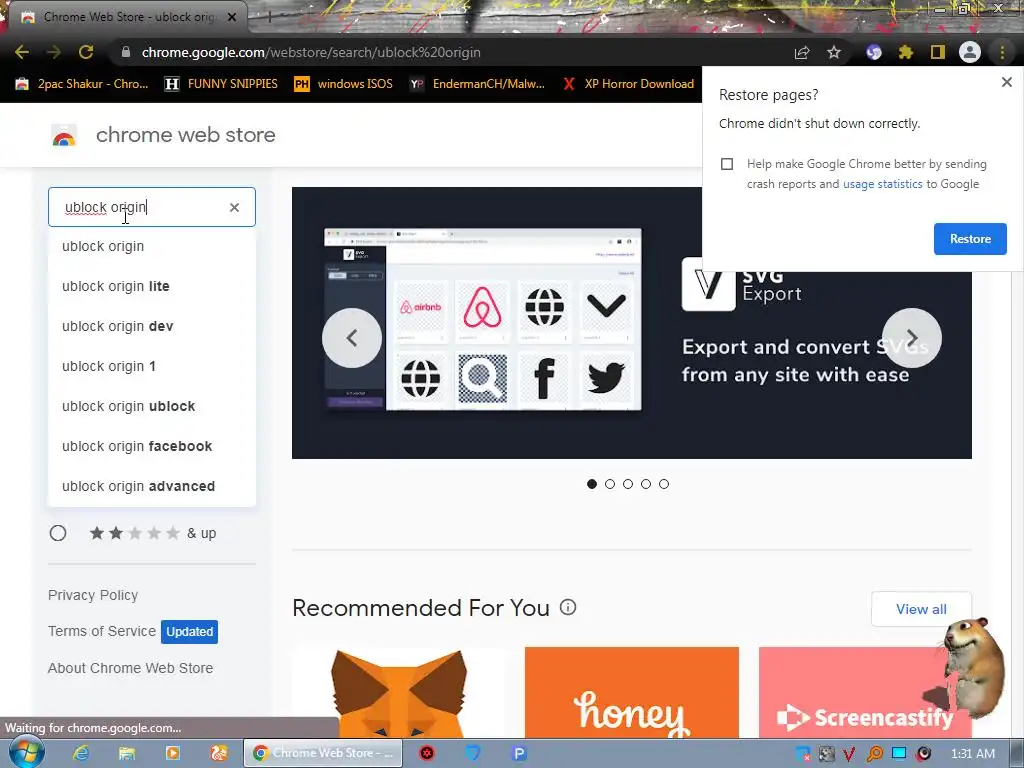The height and width of the screenshot is (768, 1024).
Task: Bookmark this page with the star icon
Action: pyautogui.click(x=834, y=52)
